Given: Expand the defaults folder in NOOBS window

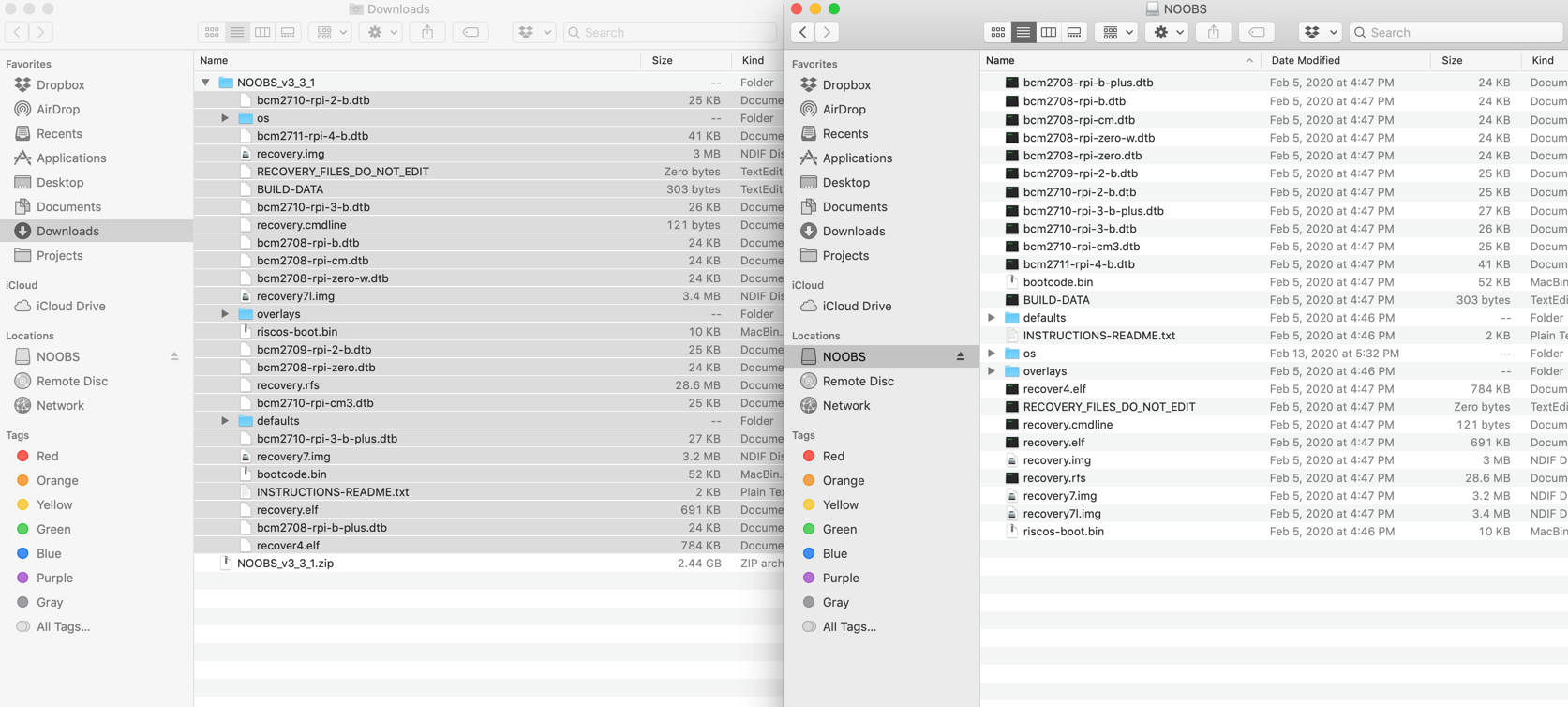Looking at the screenshot, I should pos(992,318).
